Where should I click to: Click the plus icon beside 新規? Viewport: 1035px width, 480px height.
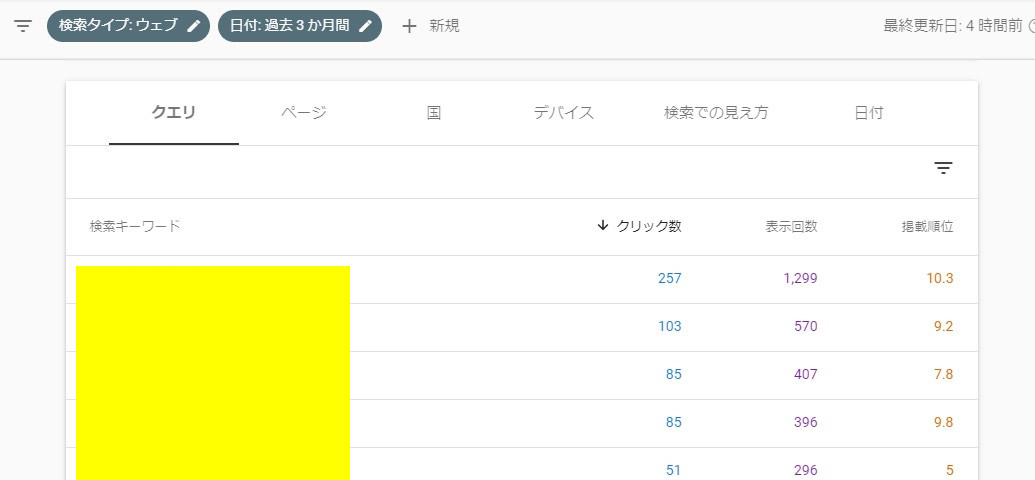pyautogui.click(x=409, y=26)
